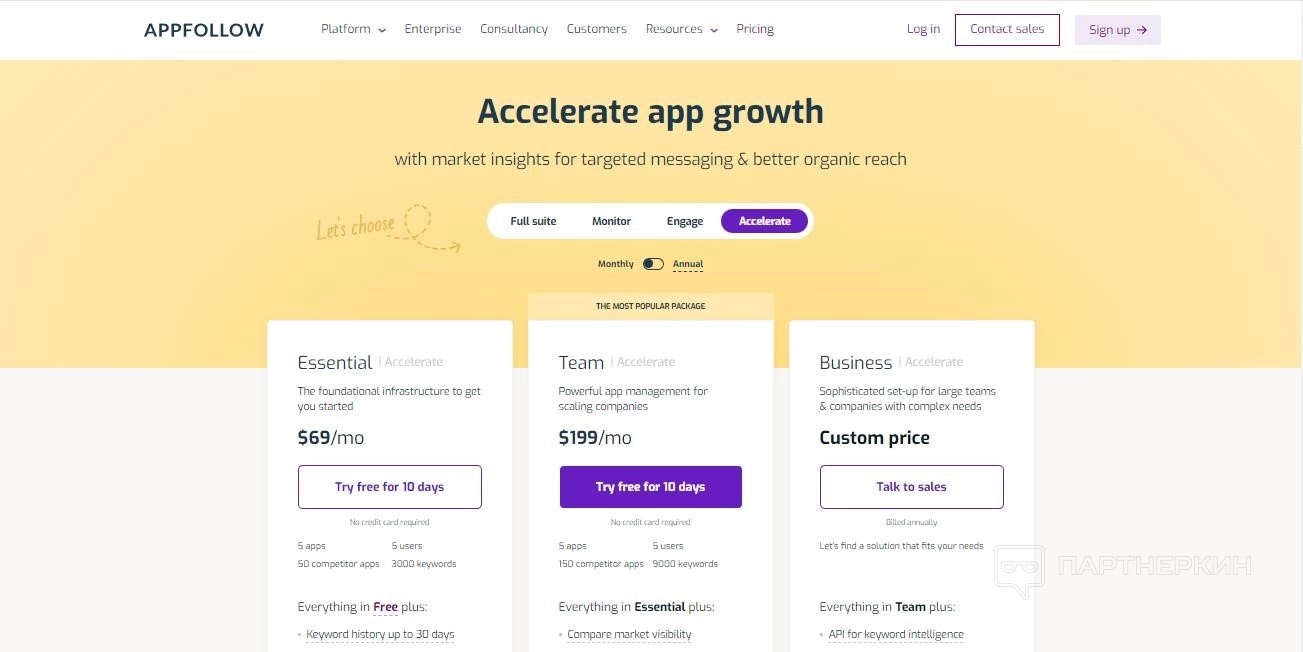Expand the Resources dropdown menu
The width and height of the screenshot is (1303, 652).
[682, 29]
